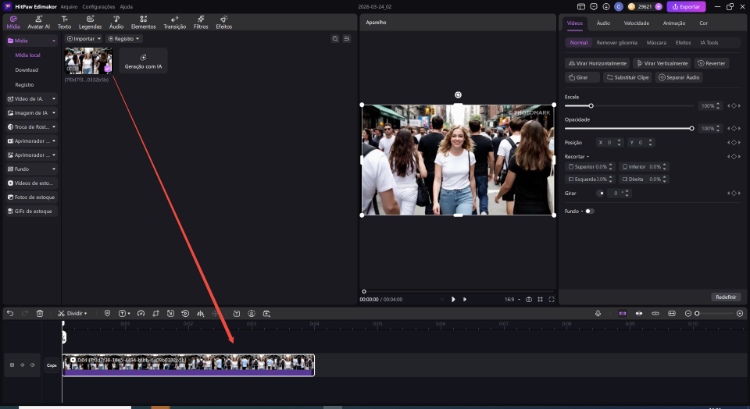Enter fullscreen preview mode
750x409 pixels.
click(551, 299)
